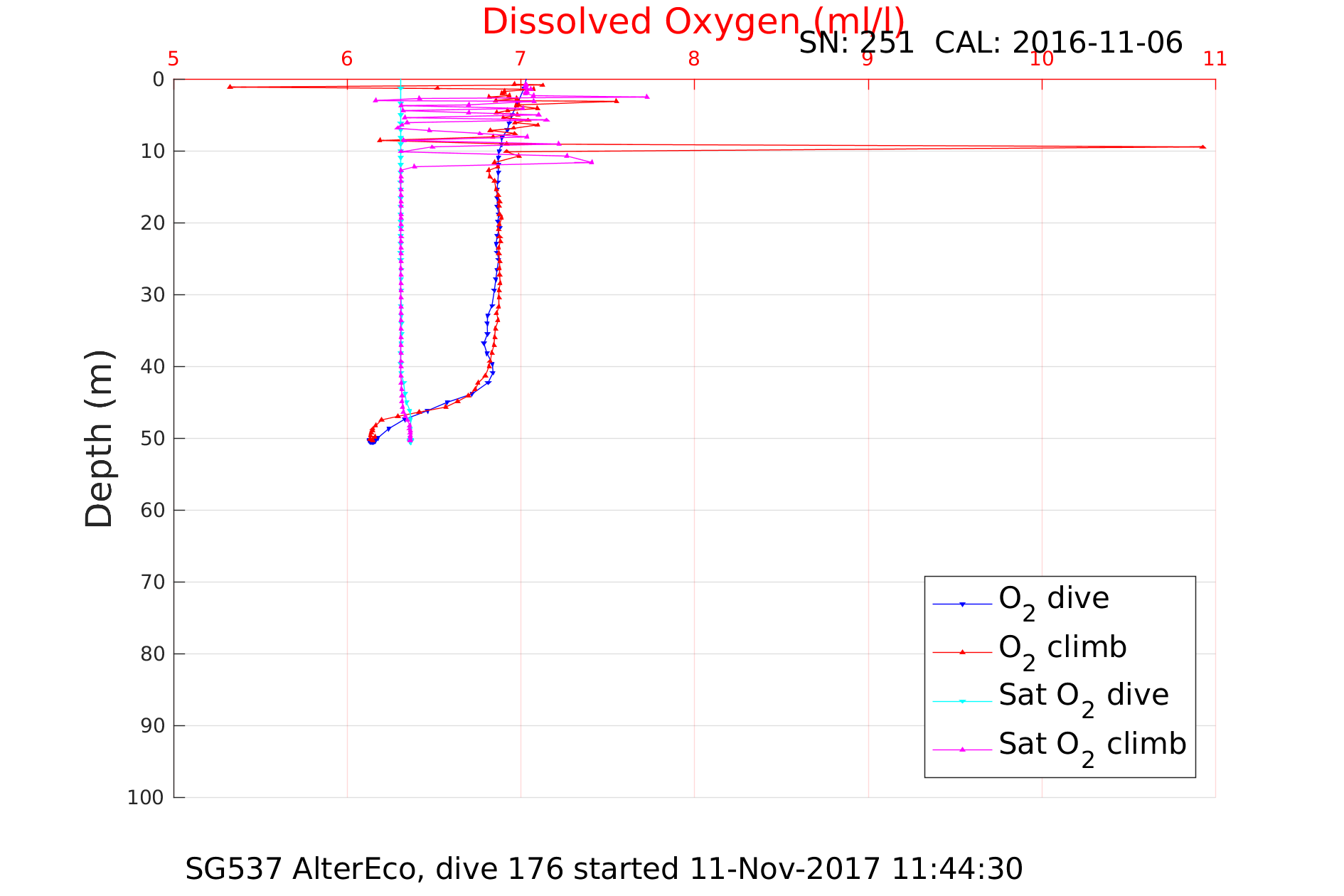The image size is (1344, 896).
Task: Click the depth-axis tick label '70'
Action: pos(153,582)
